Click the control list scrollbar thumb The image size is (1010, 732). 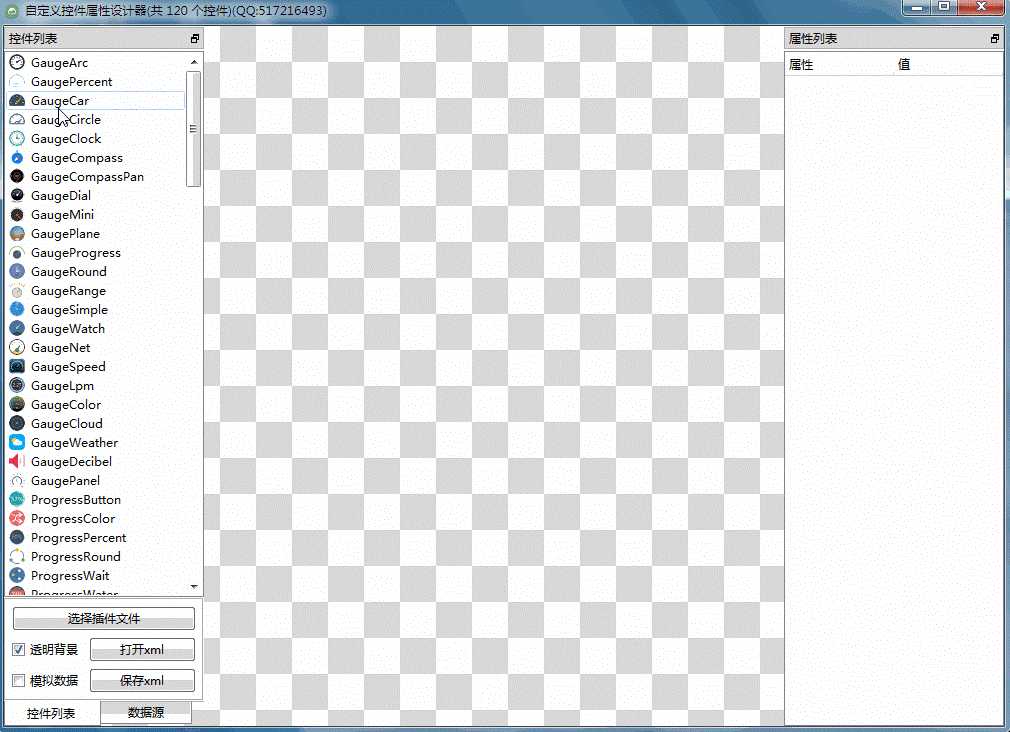click(193, 129)
